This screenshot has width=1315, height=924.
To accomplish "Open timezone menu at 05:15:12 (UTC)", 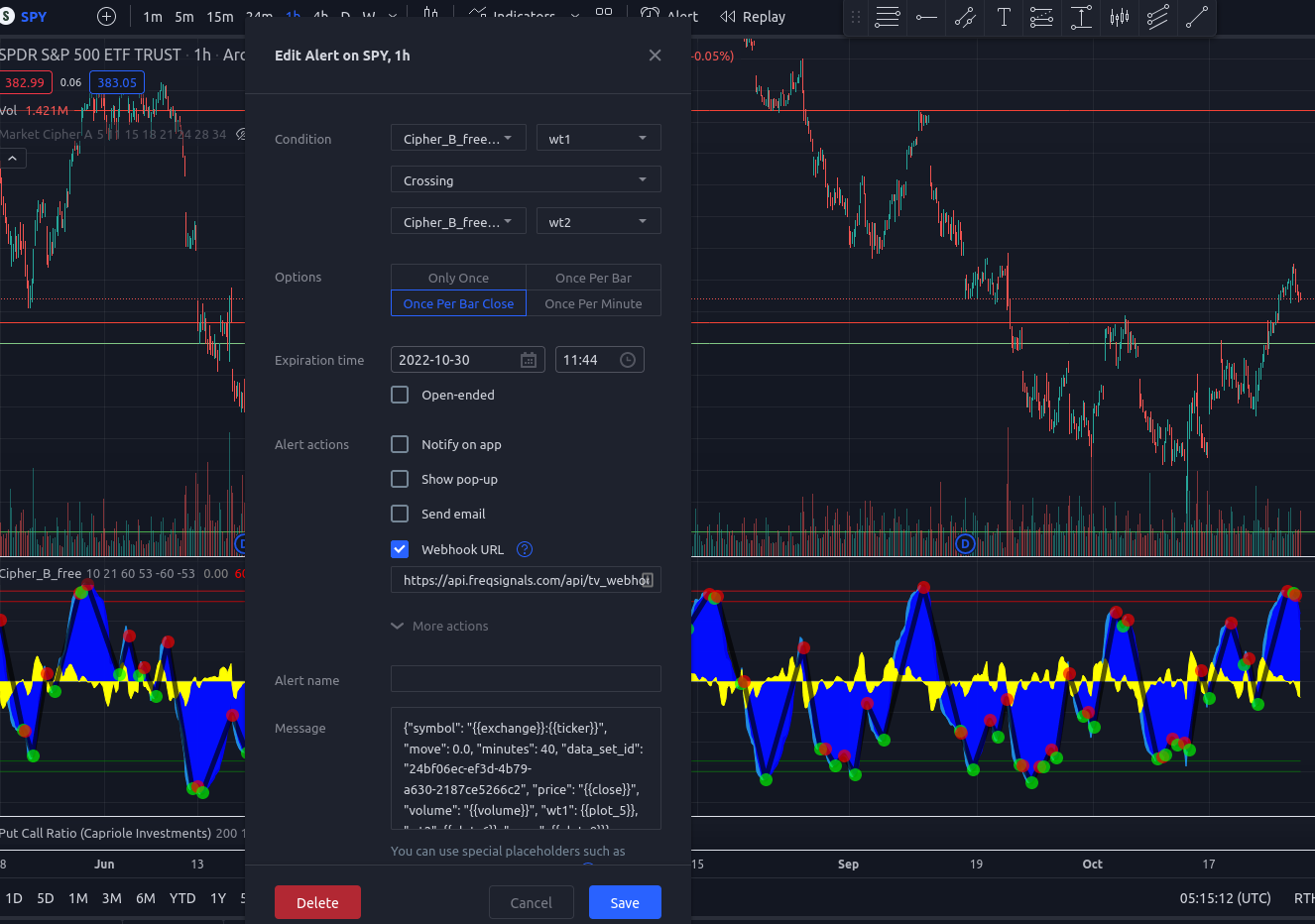I will (1225, 898).
